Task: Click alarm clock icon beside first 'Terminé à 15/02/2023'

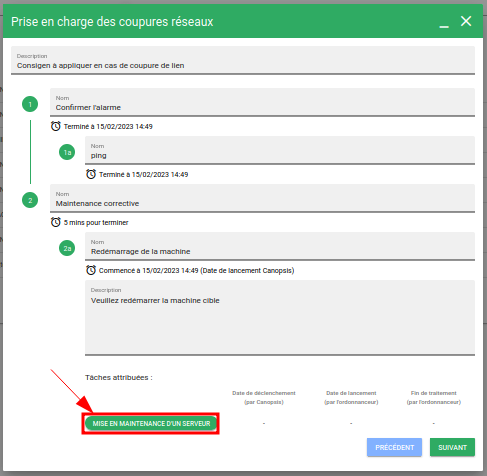Action: point(56,126)
